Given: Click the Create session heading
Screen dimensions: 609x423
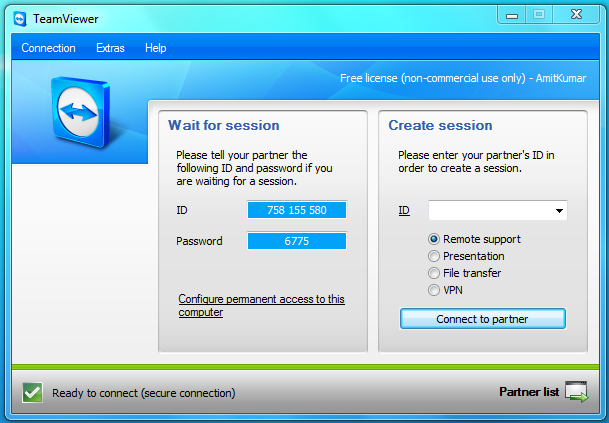Looking at the screenshot, I should pos(440,125).
